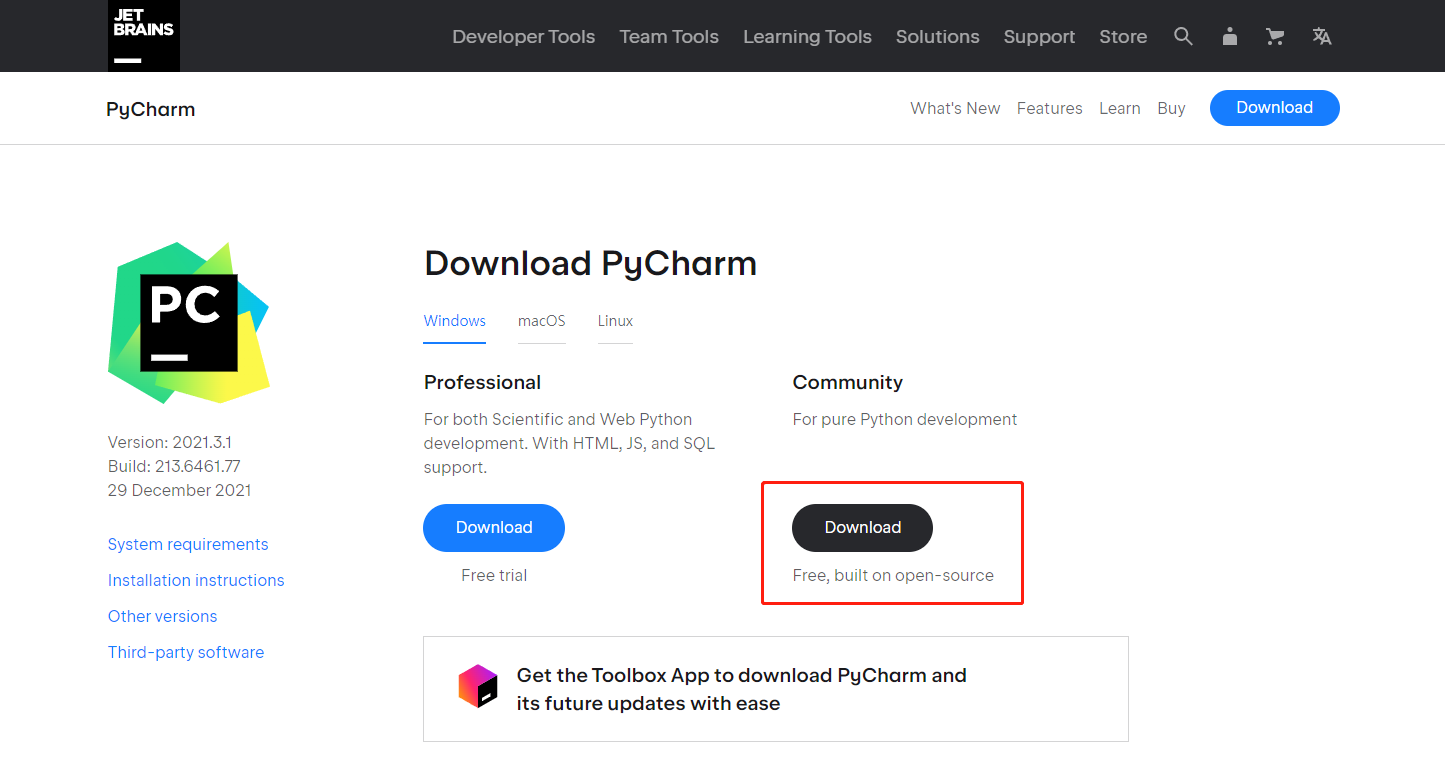1445x769 pixels.
Task: Click the Community heading
Action: tap(847, 382)
